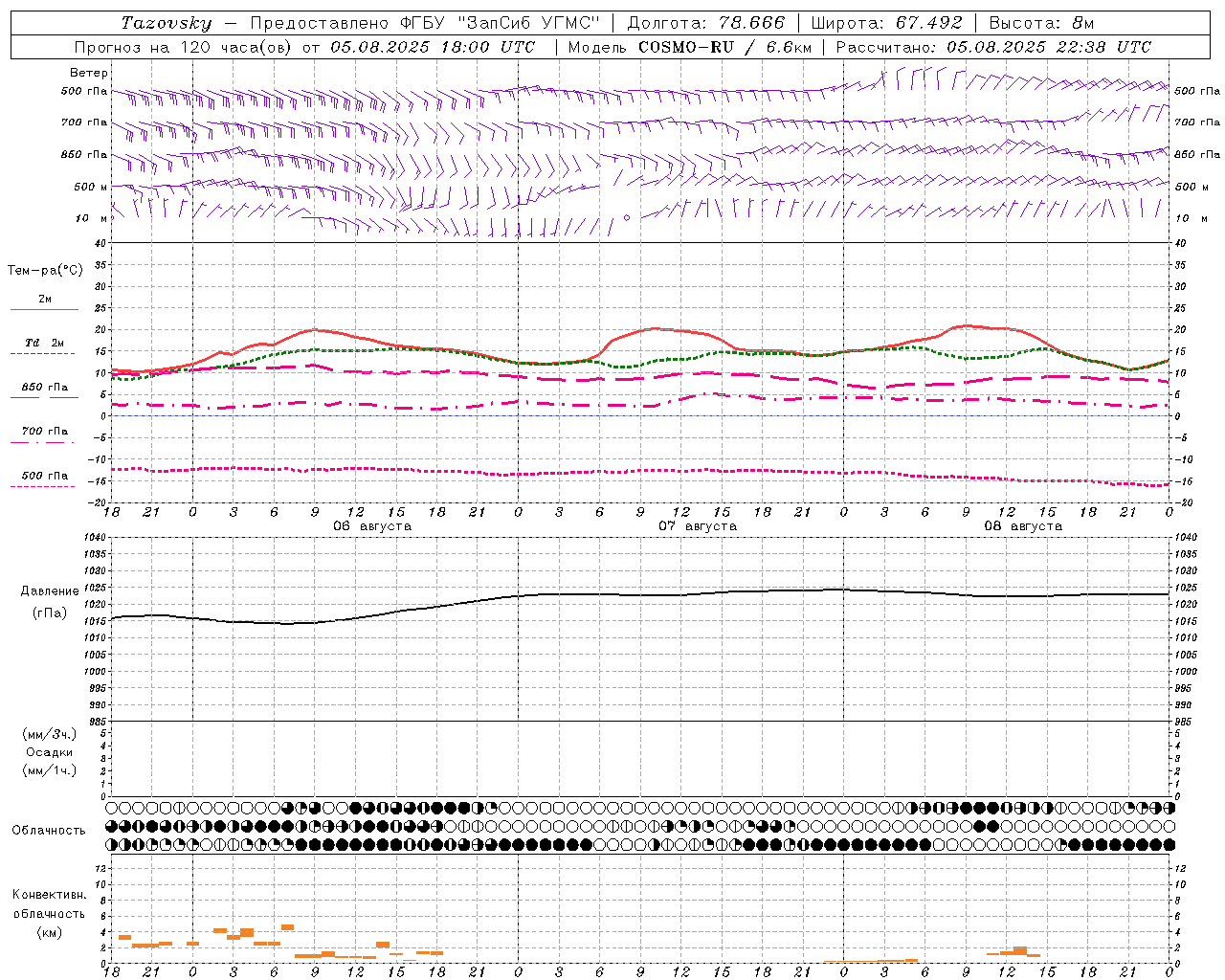
Task: Click the "Тем-ра(°C)" temperature axis title
Action: click(45, 271)
